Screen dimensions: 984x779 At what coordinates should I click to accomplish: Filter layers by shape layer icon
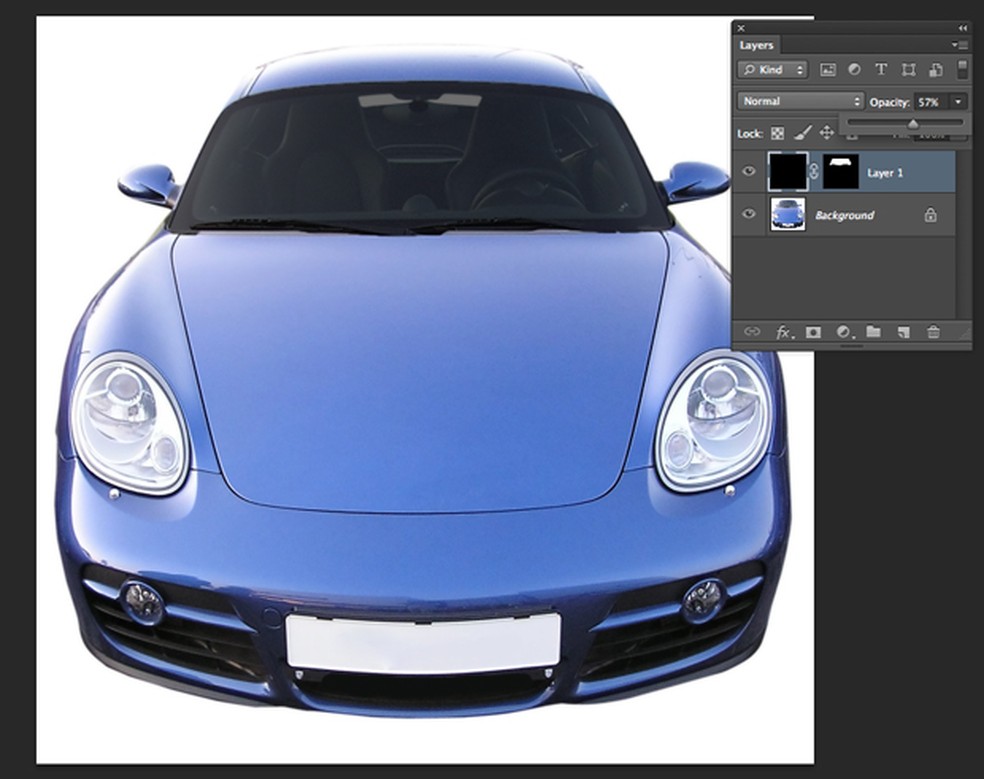(x=908, y=70)
